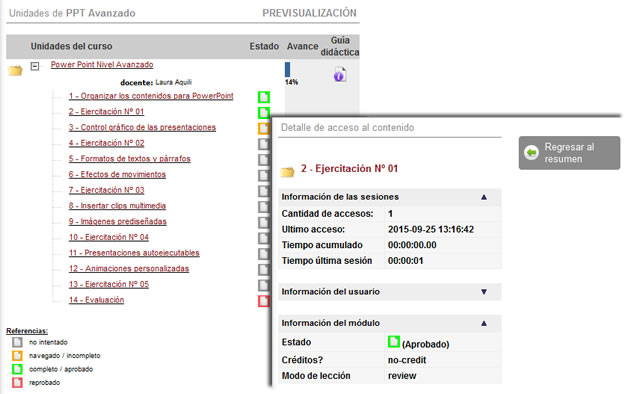Open unit 11 - Presentaciones autoejecutables
Image resolution: width=625 pixels, height=394 pixels.
(x=134, y=253)
